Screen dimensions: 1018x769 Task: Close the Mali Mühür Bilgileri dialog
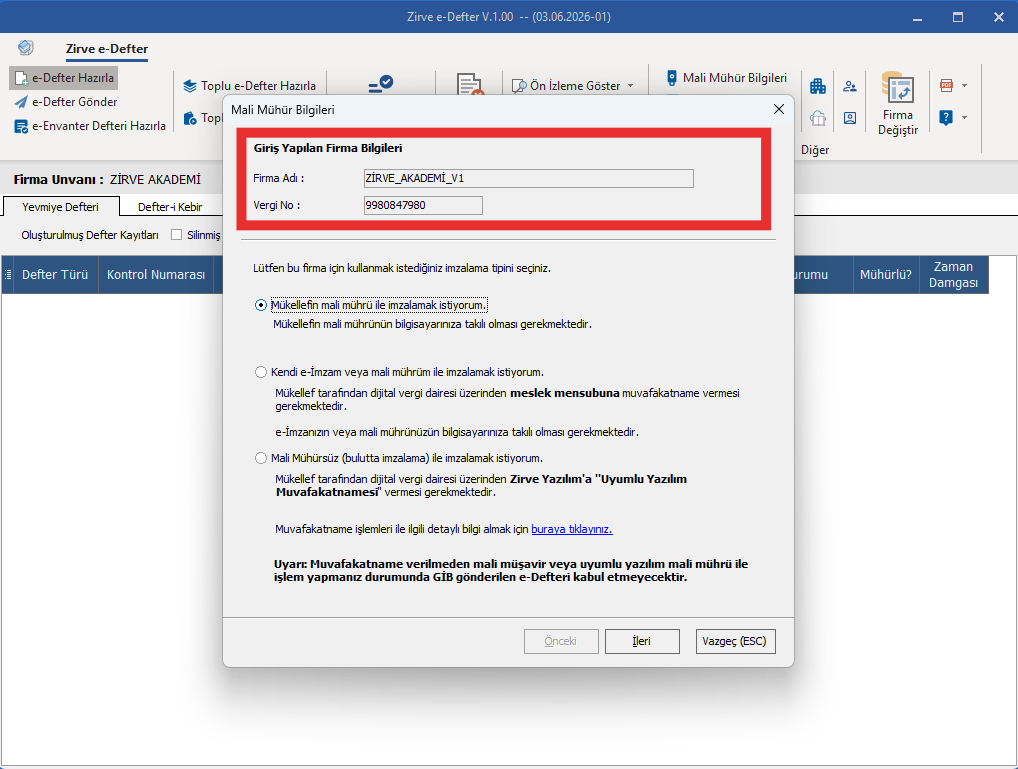coord(779,109)
